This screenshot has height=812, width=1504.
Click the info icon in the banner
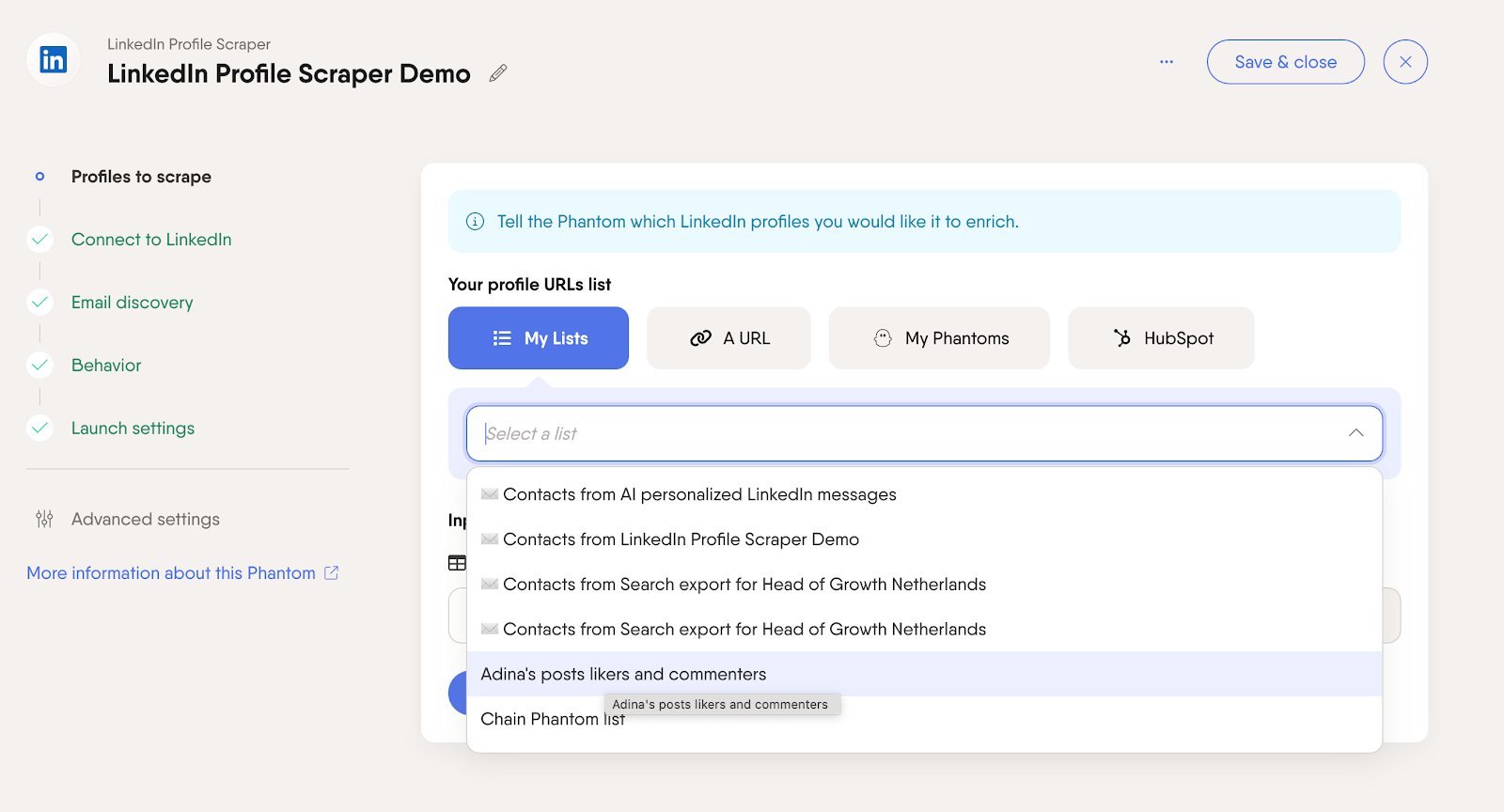coord(476,222)
